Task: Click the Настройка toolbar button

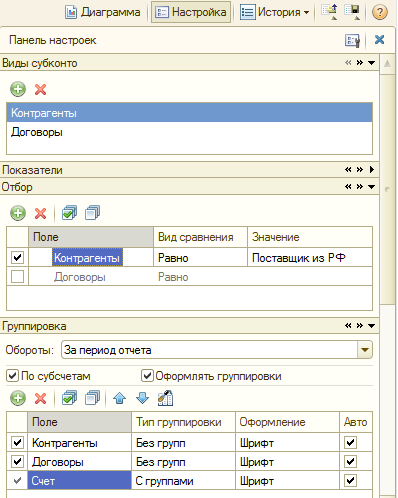Action: pyautogui.click(x=191, y=12)
